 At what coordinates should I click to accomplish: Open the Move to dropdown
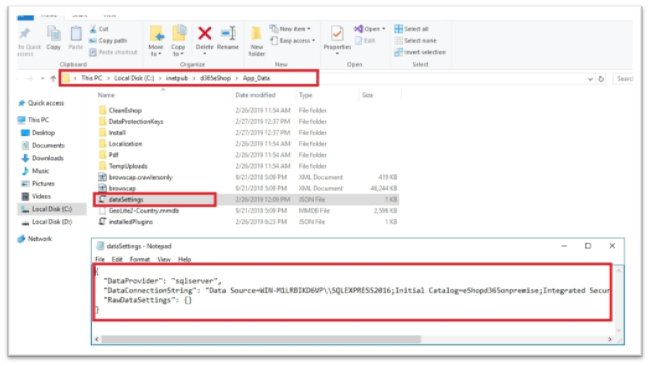[156, 41]
